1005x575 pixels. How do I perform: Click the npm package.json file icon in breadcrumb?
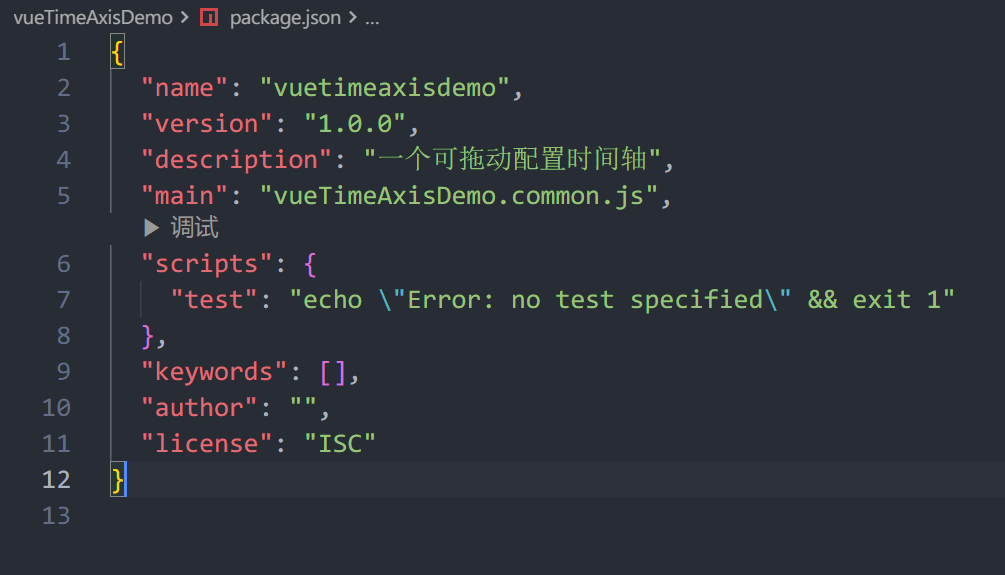pos(209,17)
